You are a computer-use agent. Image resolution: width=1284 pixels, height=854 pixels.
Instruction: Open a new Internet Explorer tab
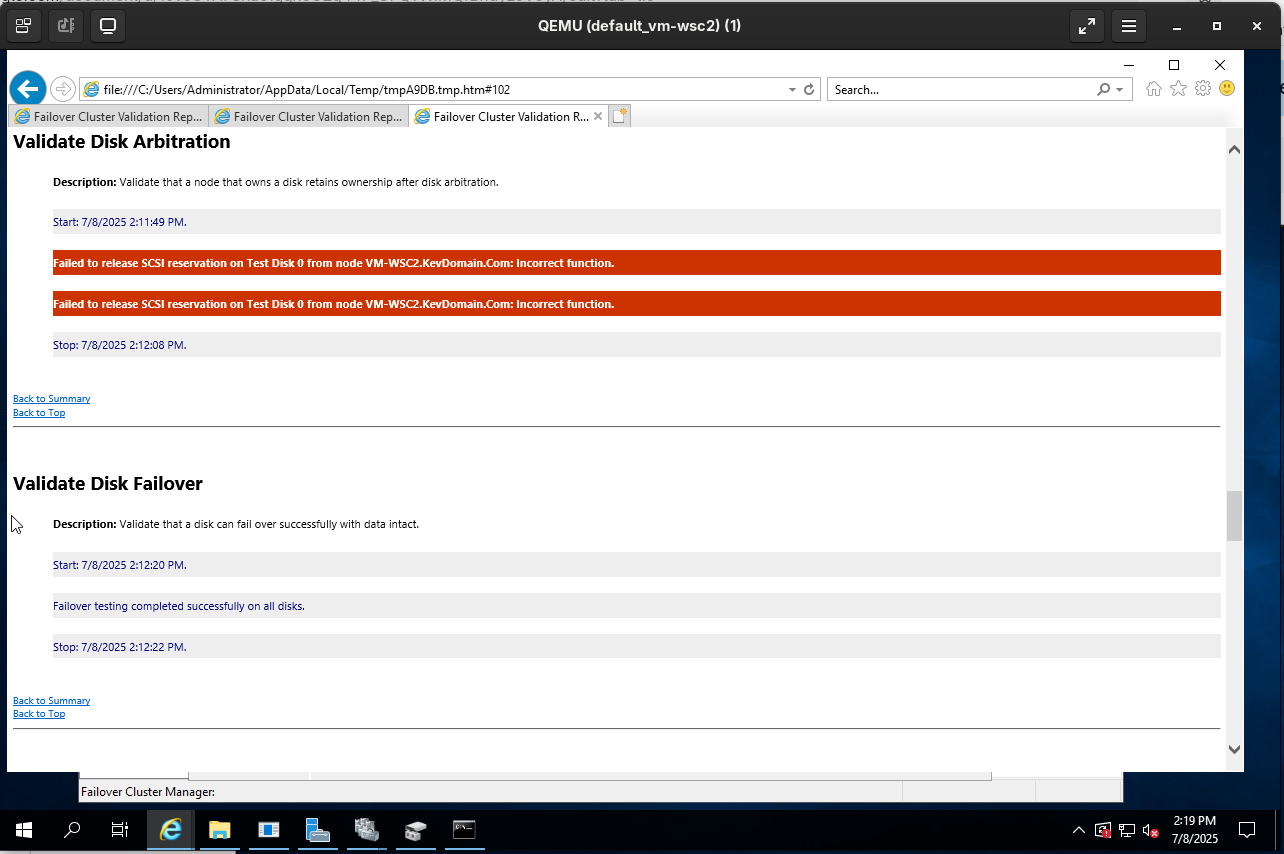pos(620,116)
